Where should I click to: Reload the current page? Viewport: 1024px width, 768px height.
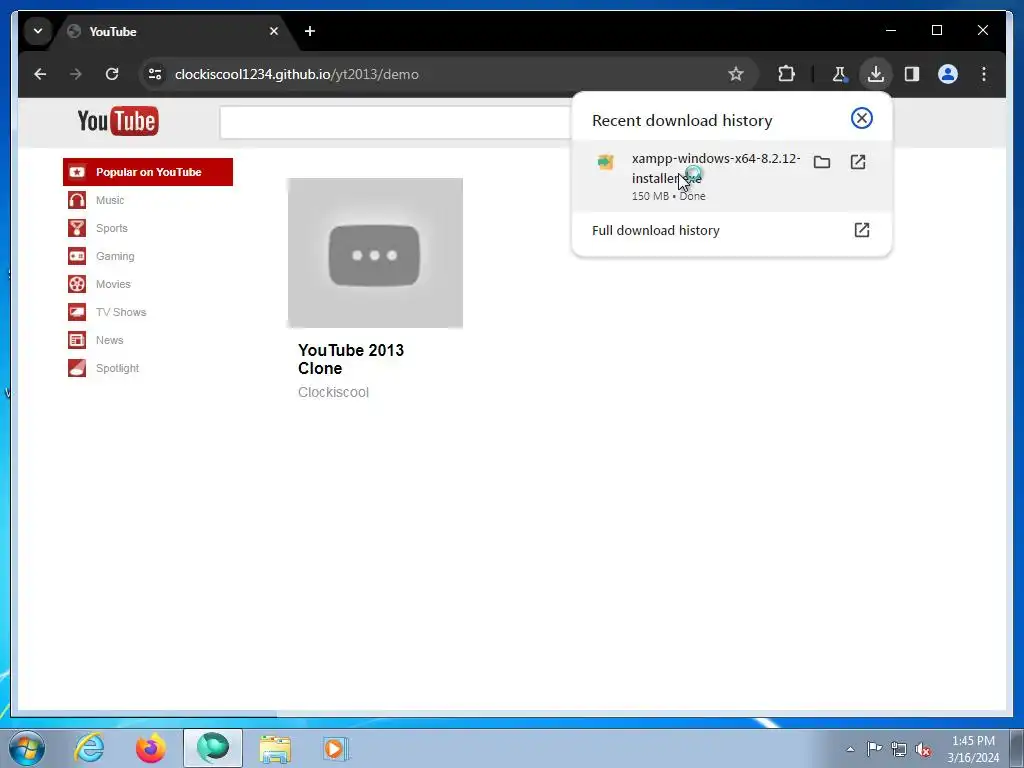(112, 74)
